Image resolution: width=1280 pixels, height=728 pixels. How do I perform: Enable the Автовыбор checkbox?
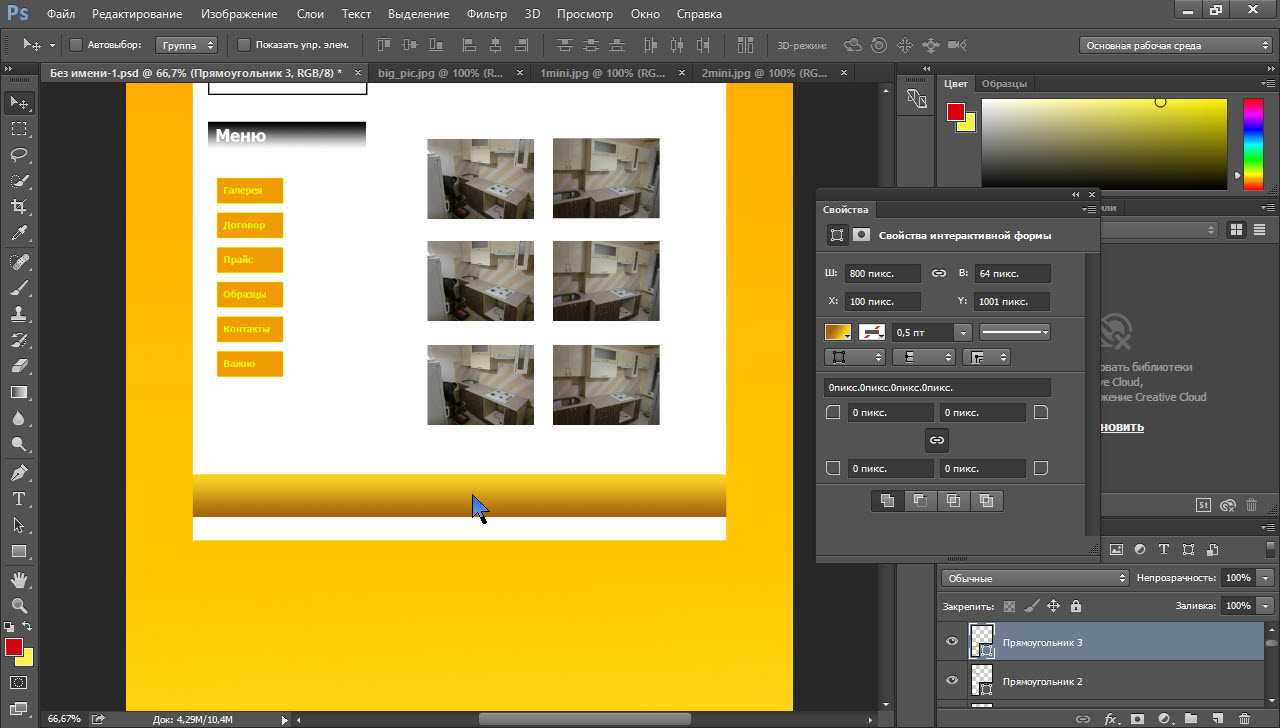76,45
